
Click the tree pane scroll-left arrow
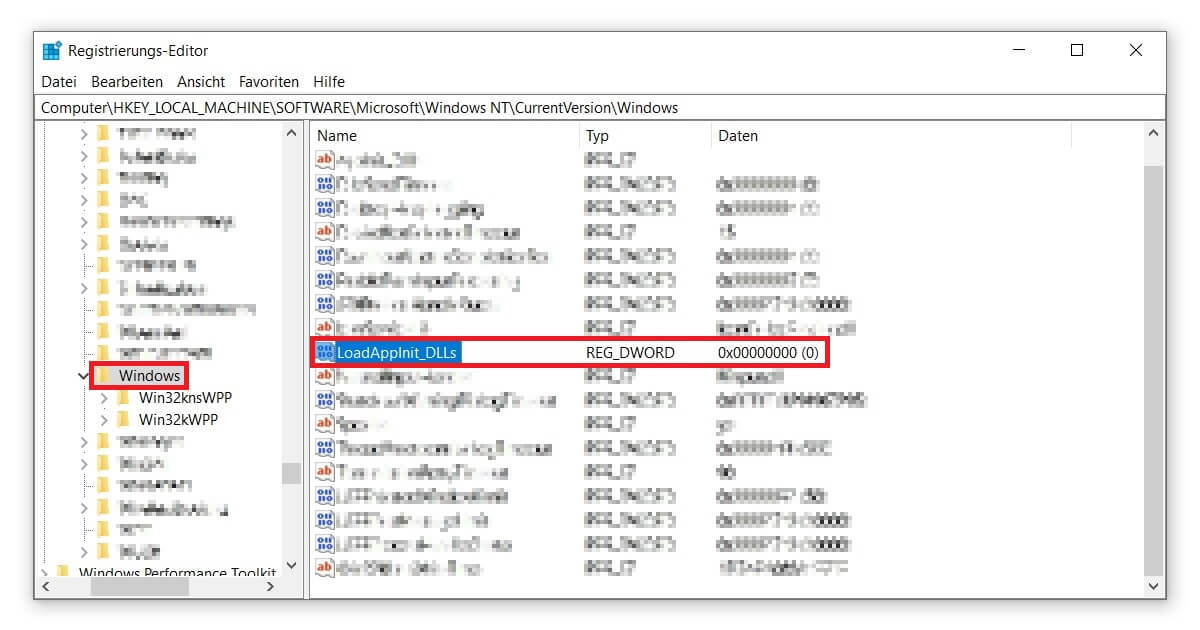[x=44, y=587]
